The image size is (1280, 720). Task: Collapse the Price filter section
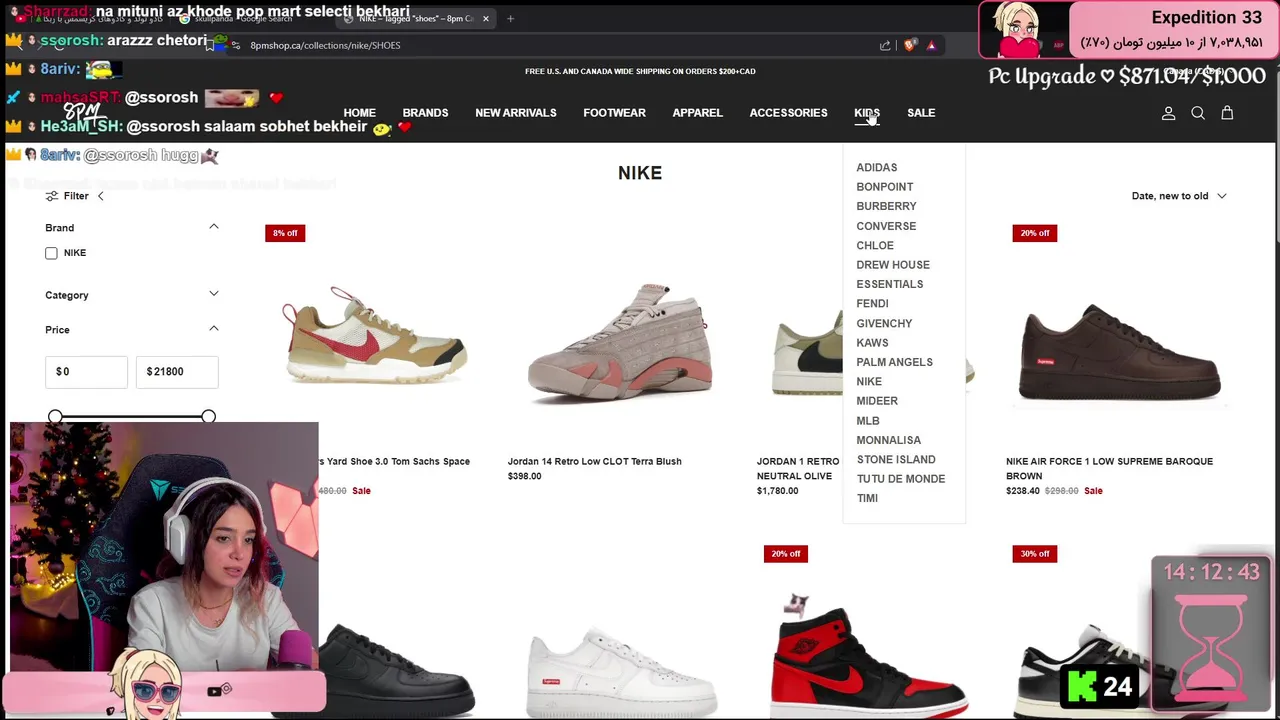tap(213, 329)
